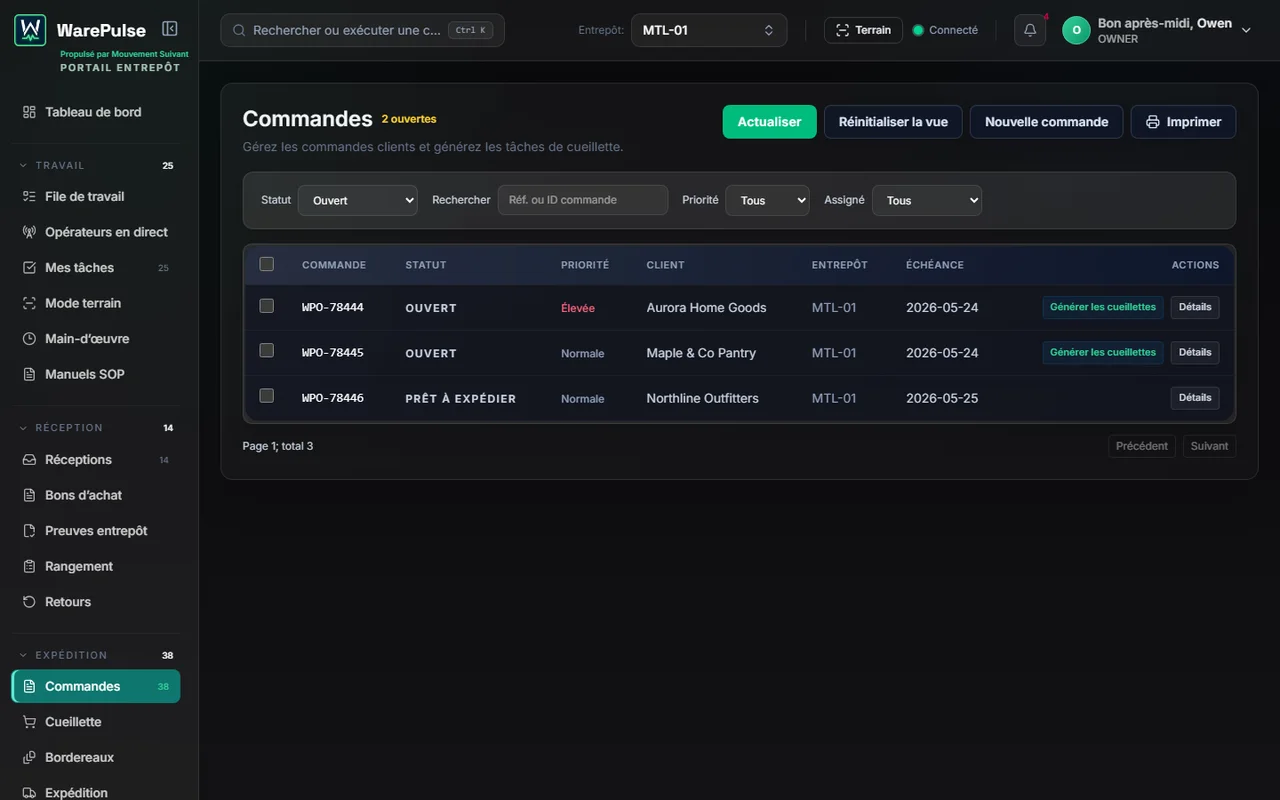The height and width of the screenshot is (800, 1280).
Task: Click Aurora Home Goods client cell
Action: tap(706, 308)
